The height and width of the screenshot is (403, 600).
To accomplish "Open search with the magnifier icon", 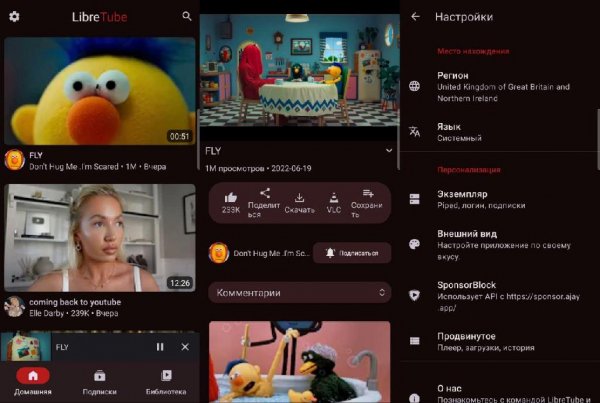I will tap(187, 16).
